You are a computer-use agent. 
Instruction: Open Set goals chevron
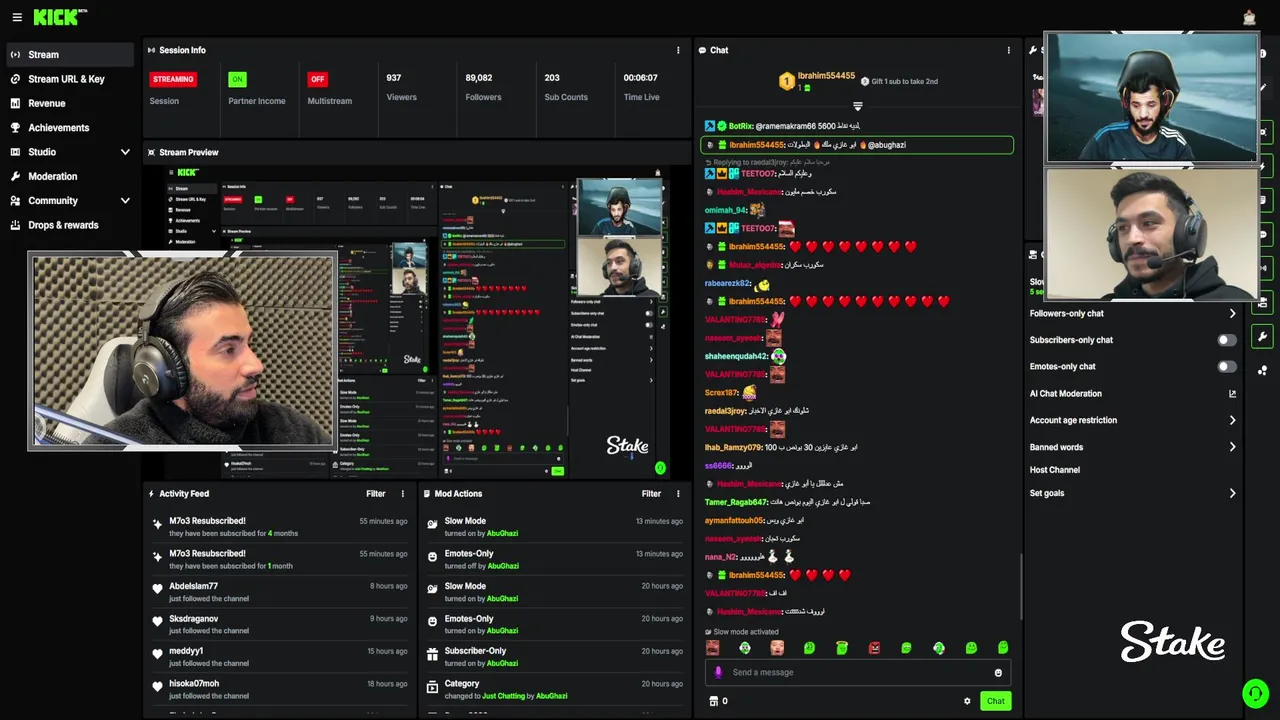coord(1232,493)
